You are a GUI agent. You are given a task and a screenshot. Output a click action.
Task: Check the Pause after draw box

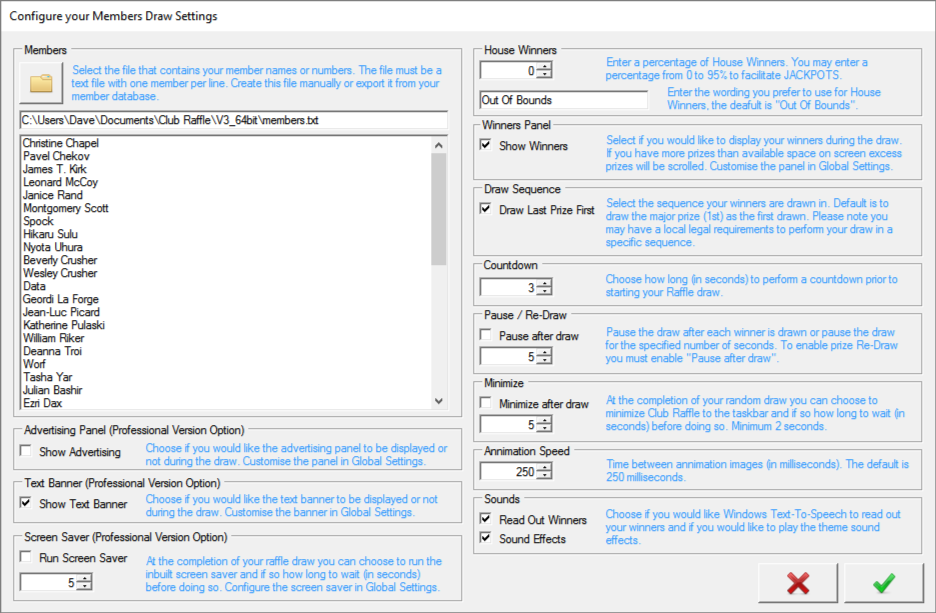487,336
